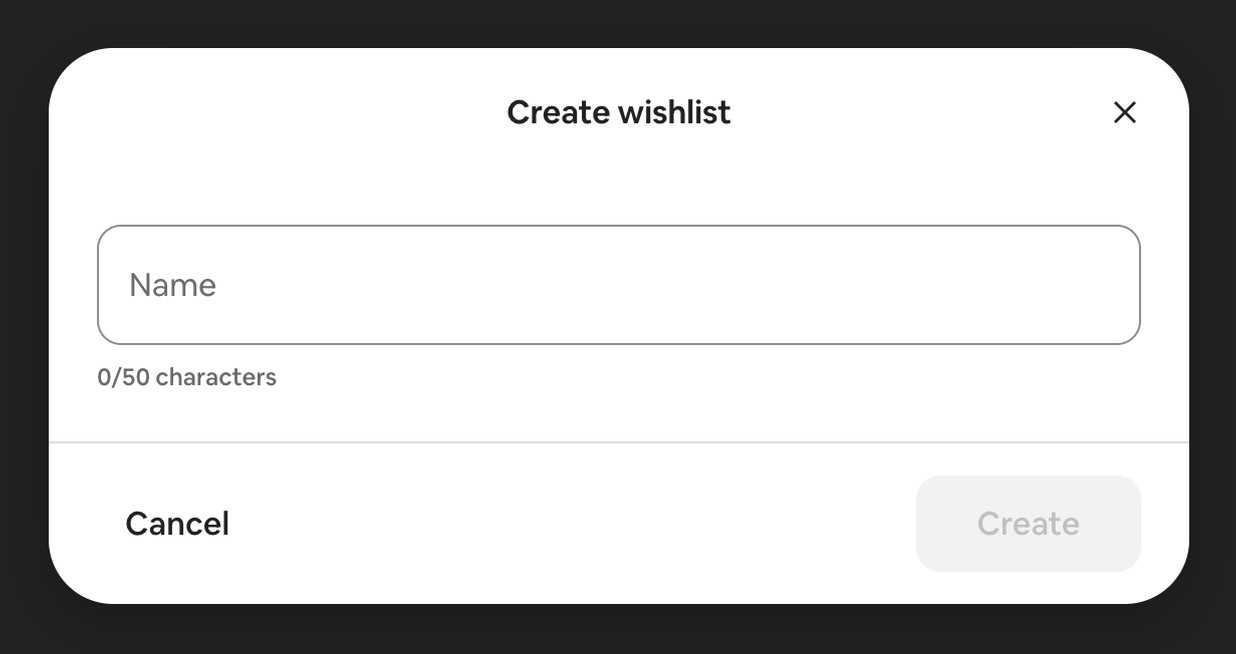
Task: Click the '0/50 characters' counter label
Action: click(186, 377)
